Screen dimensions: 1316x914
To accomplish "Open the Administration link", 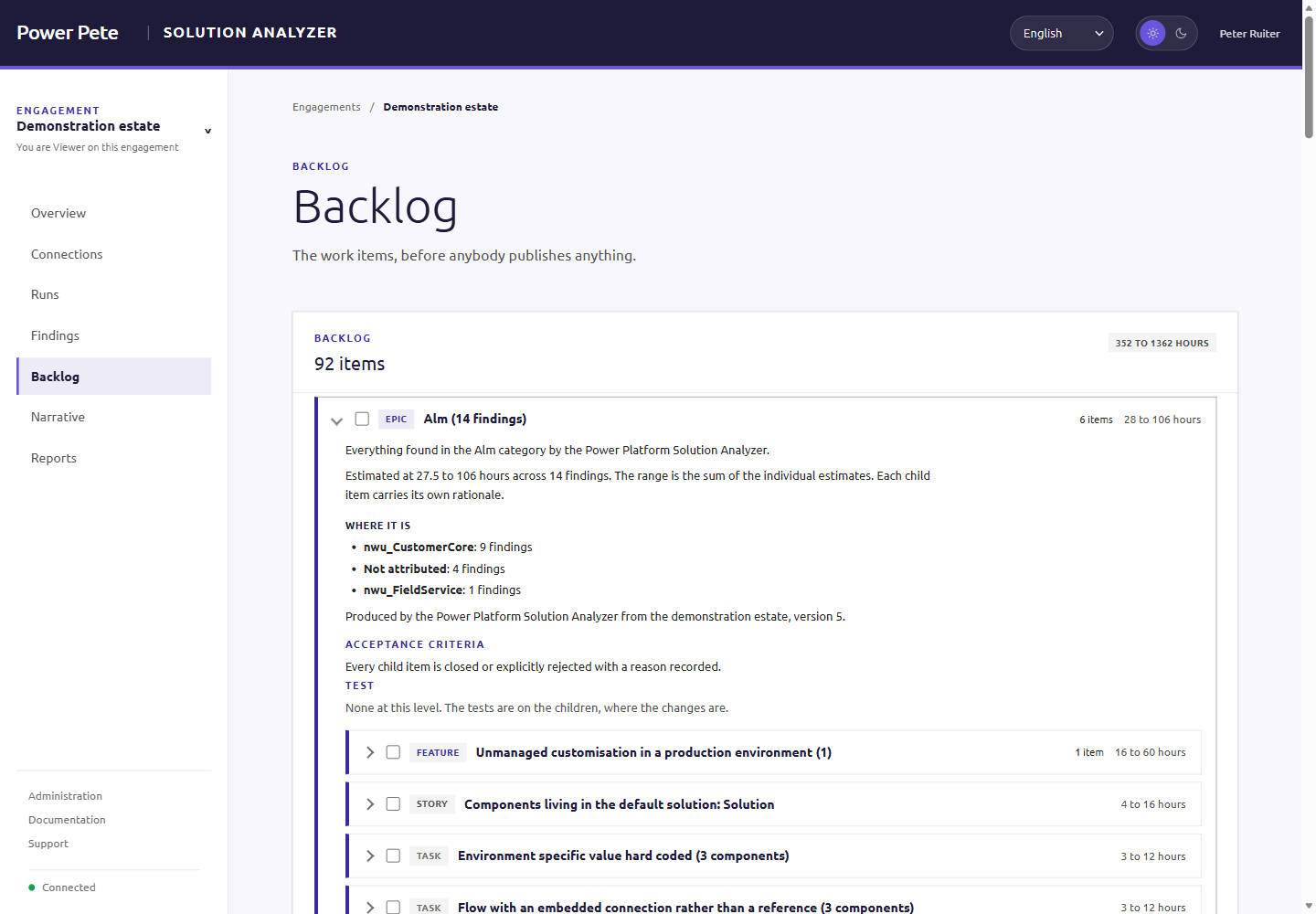I will click(x=65, y=796).
